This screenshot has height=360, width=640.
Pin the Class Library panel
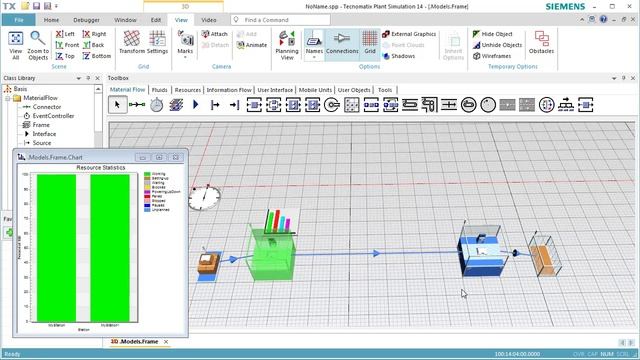[x=88, y=78]
